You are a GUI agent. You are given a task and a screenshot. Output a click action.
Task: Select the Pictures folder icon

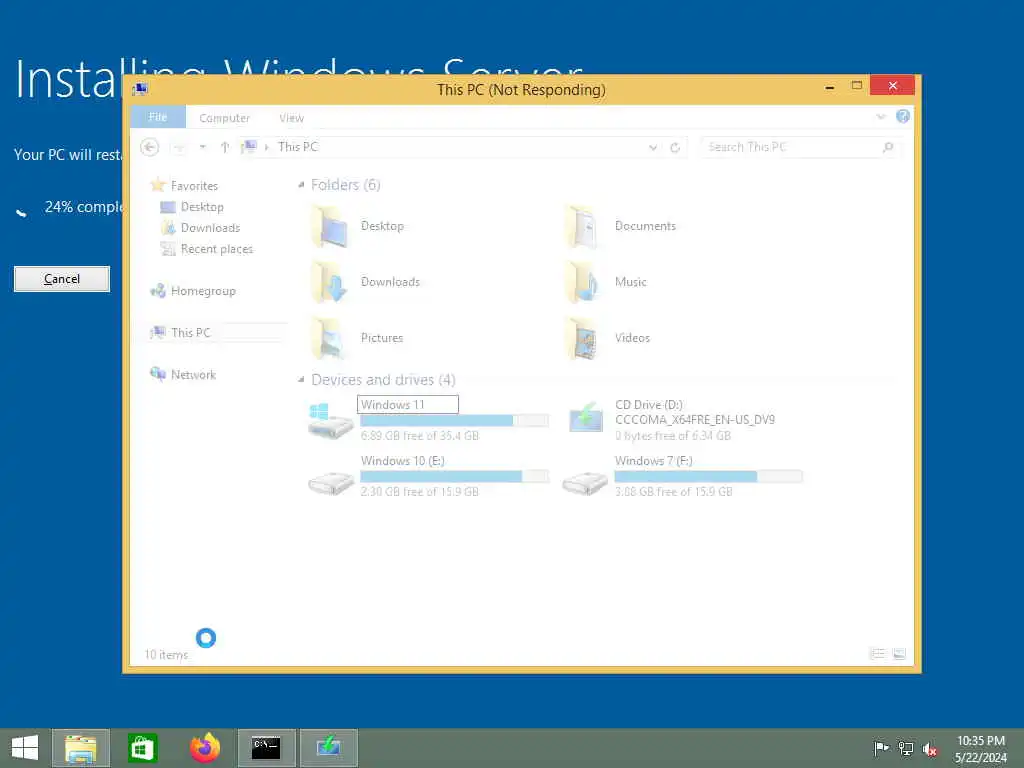pos(330,338)
